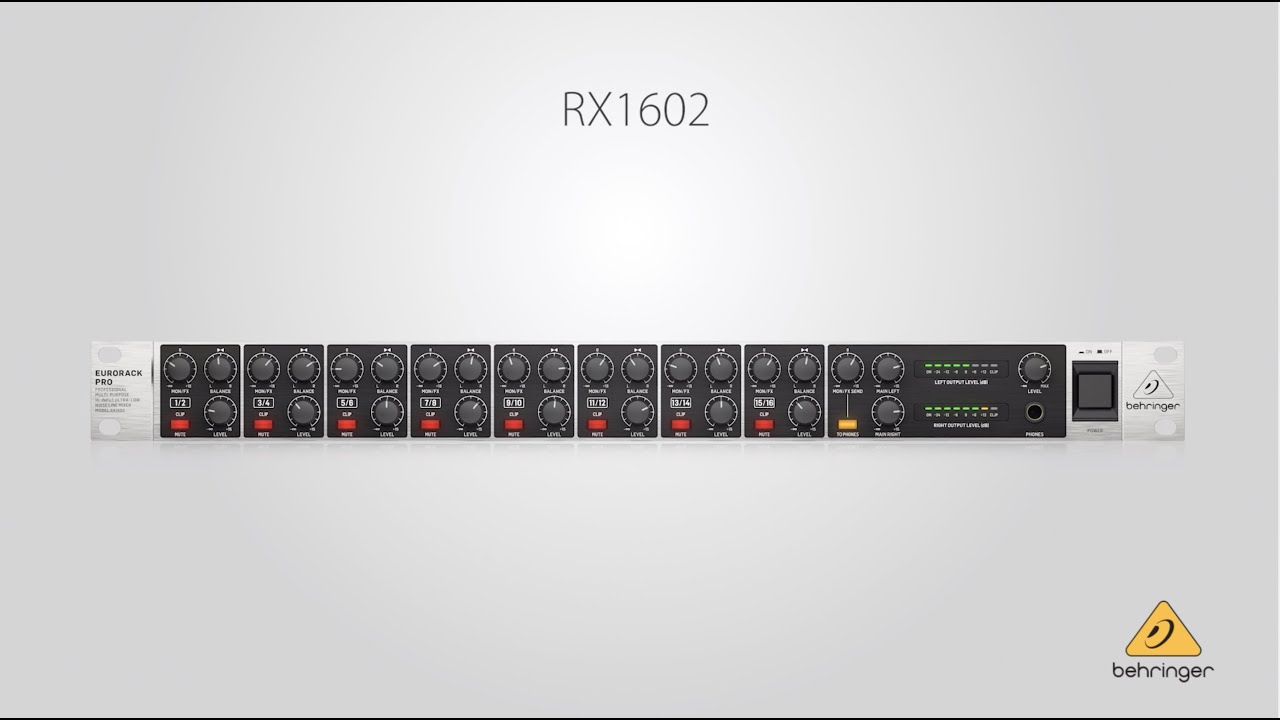Mute channel 7/8 with its red button
Image resolution: width=1280 pixels, height=720 pixels.
pyautogui.click(x=430, y=424)
